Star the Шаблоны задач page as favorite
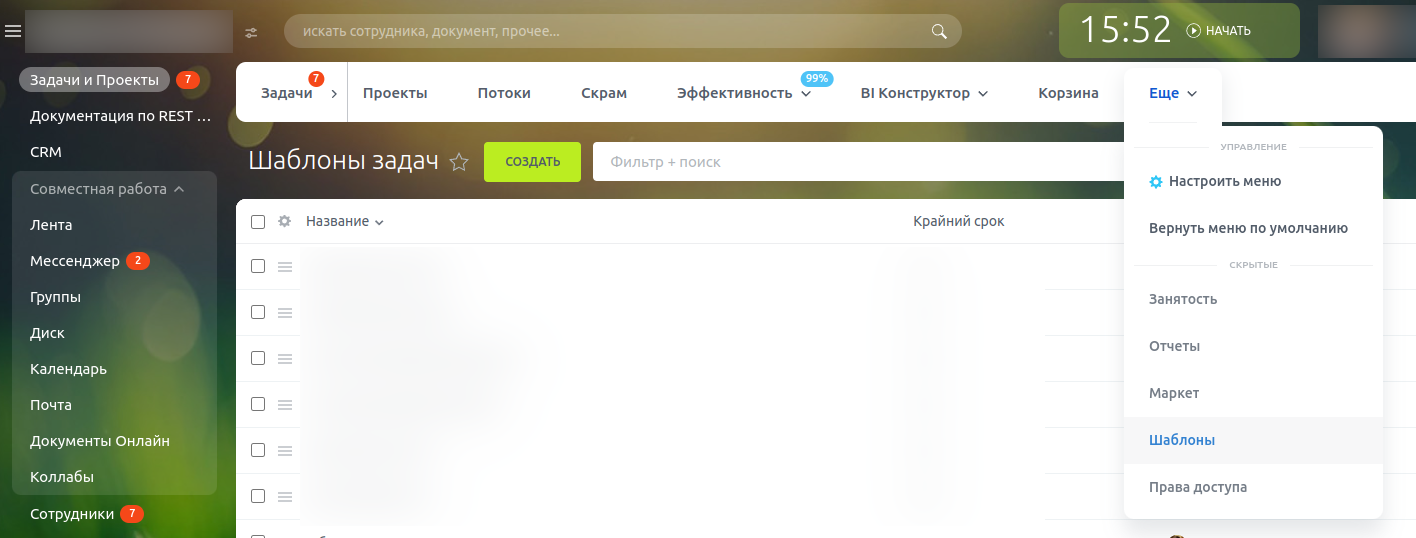The width and height of the screenshot is (1416, 538). [x=459, y=162]
